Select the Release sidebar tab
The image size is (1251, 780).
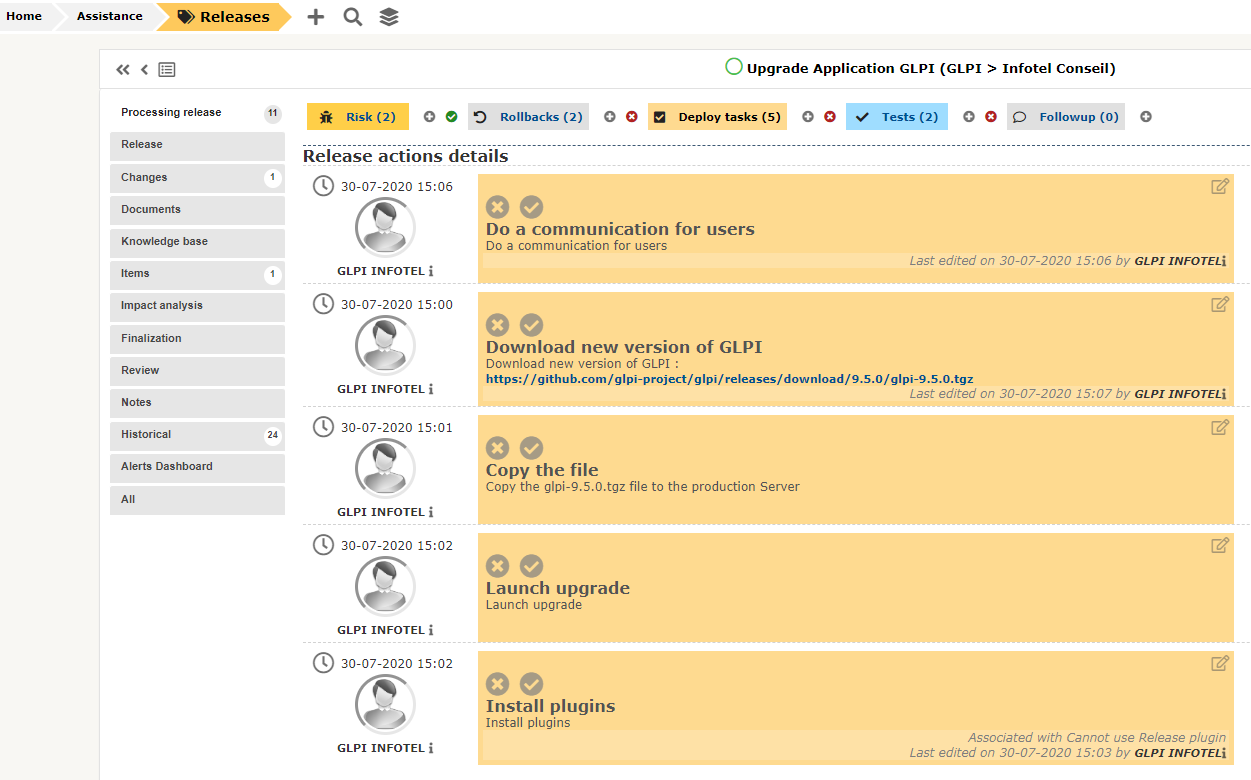(197, 145)
